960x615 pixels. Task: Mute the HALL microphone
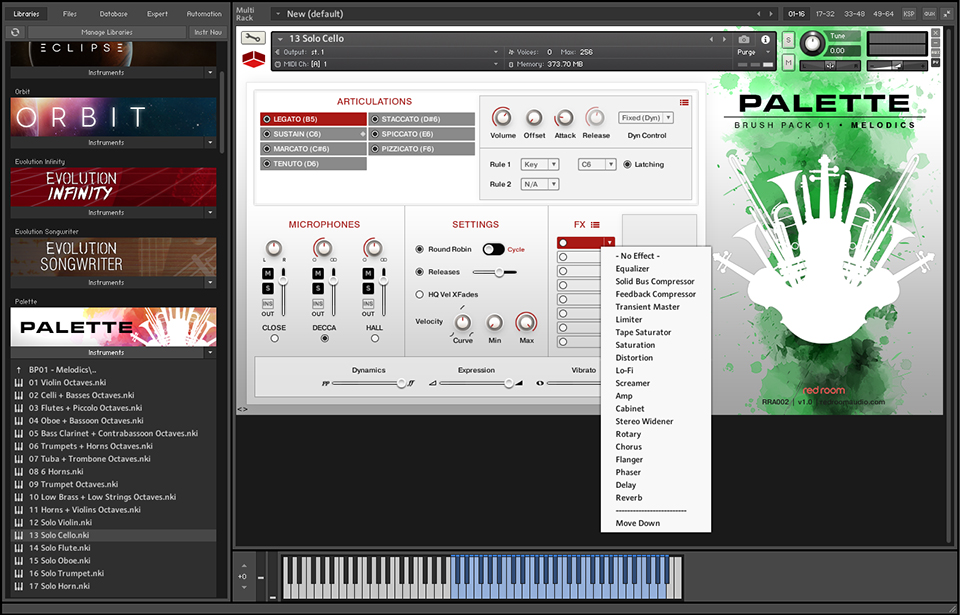pos(368,273)
